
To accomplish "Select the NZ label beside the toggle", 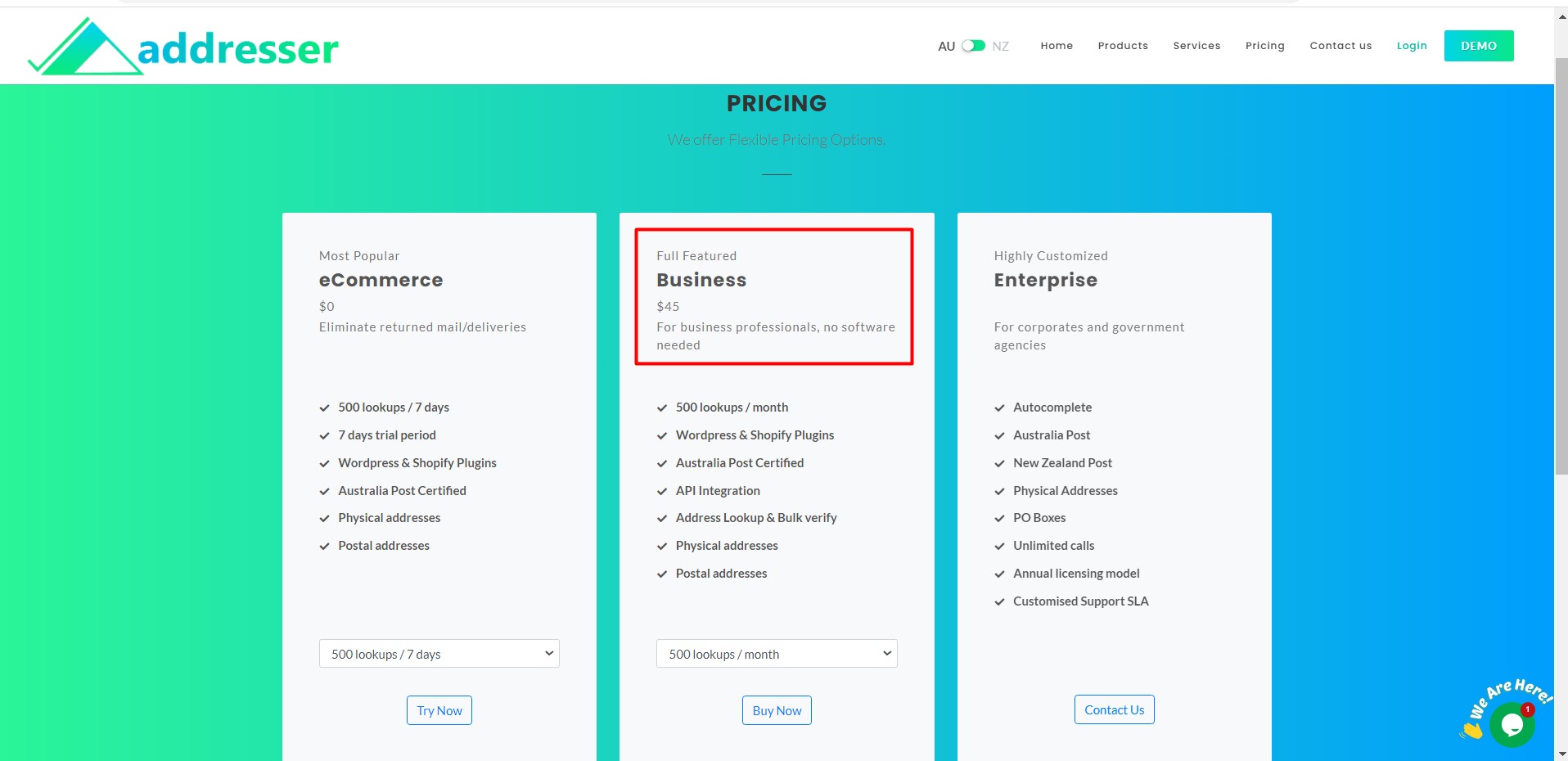I will pos(1000,47).
